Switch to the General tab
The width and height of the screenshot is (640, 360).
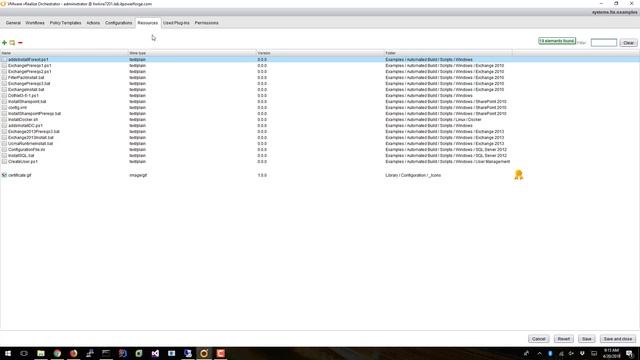(x=13, y=23)
